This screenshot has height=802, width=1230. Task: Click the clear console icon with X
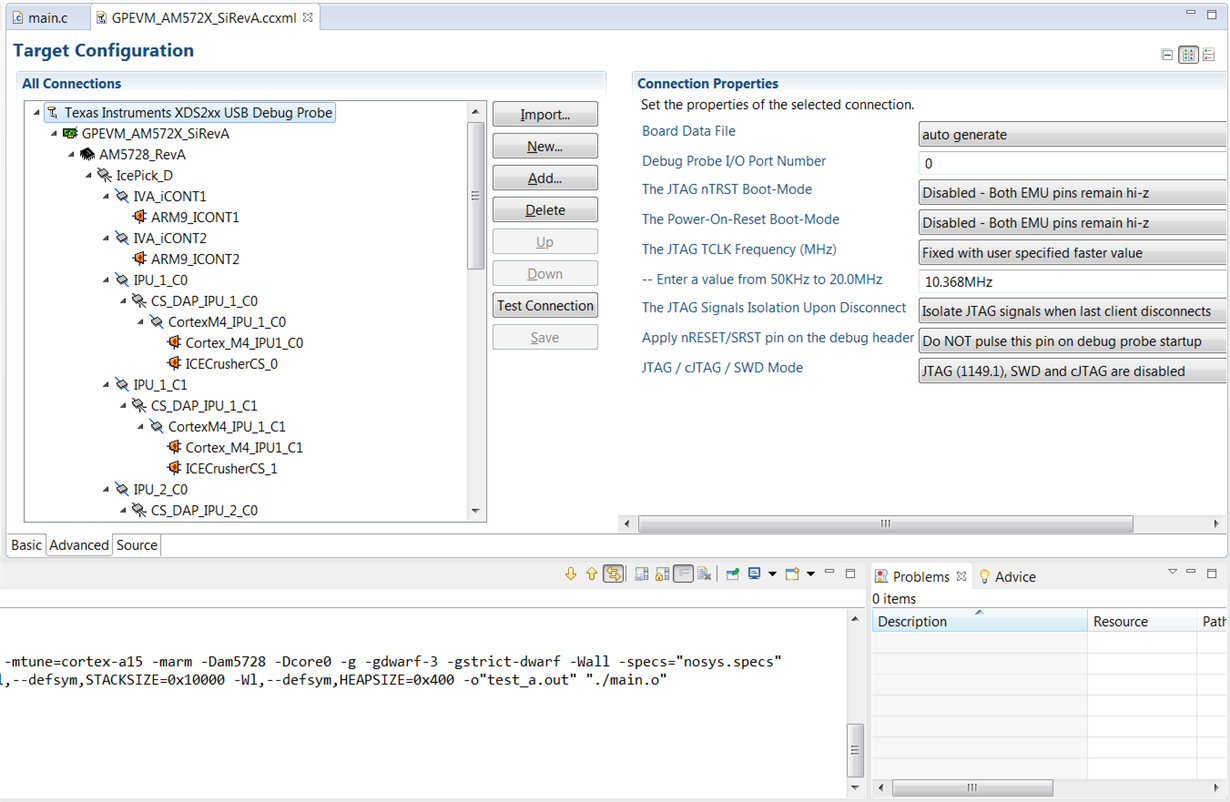coord(704,574)
